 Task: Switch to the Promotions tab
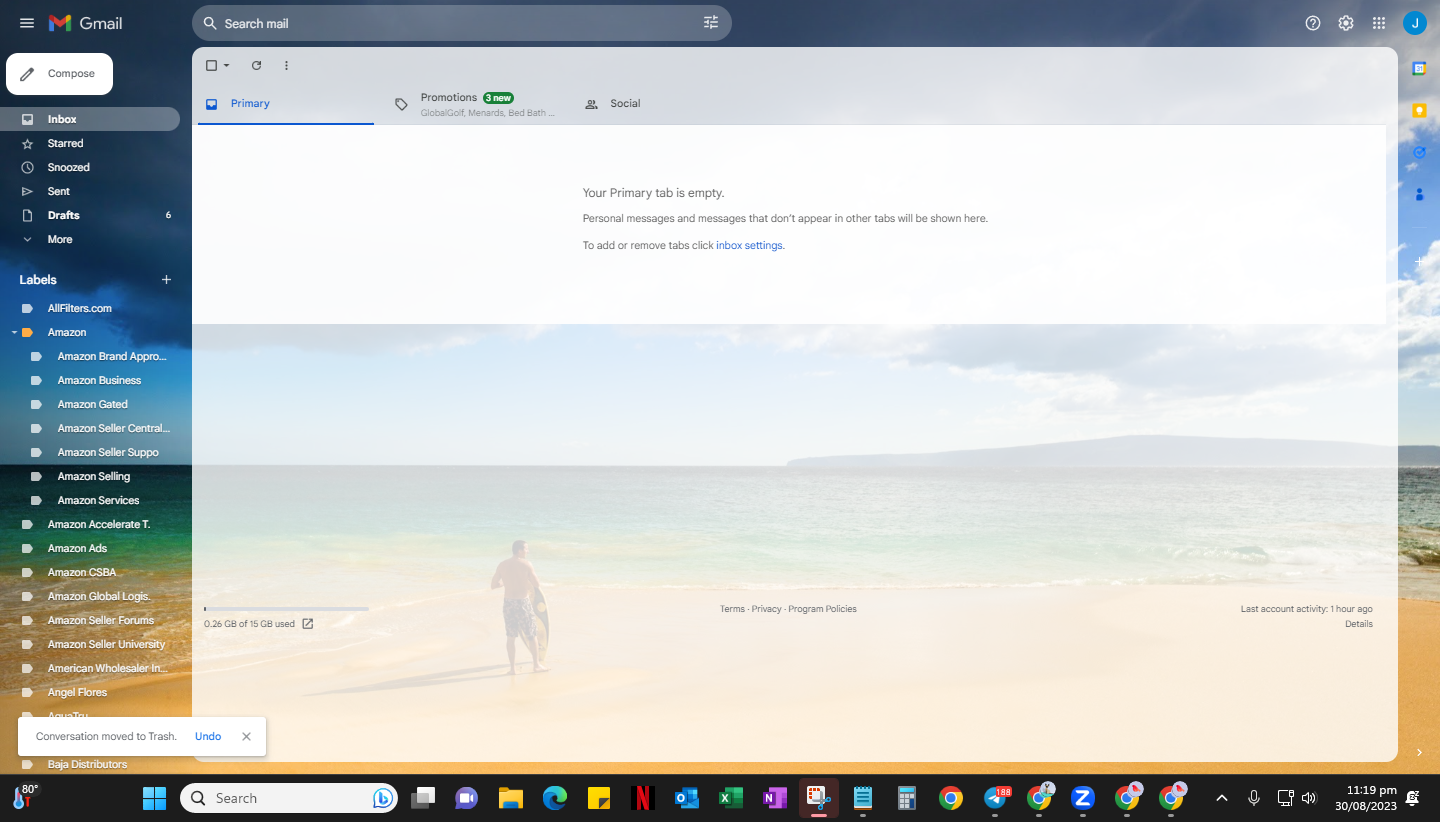476,104
